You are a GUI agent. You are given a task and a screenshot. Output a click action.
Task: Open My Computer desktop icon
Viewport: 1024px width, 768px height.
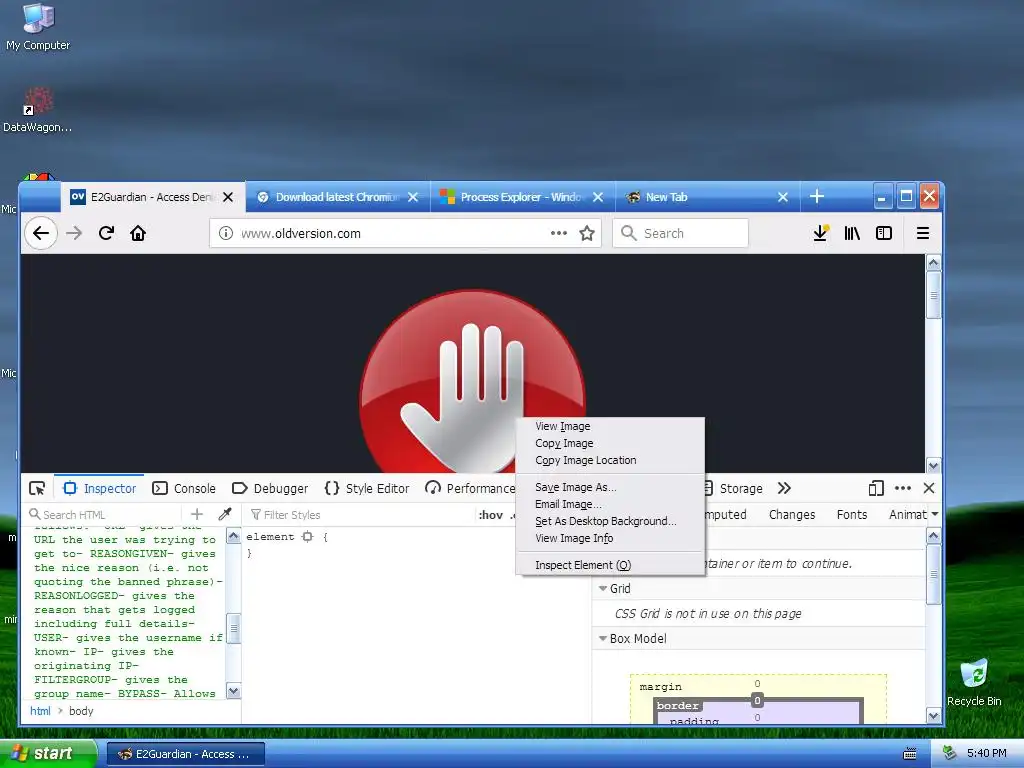click(38, 27)
